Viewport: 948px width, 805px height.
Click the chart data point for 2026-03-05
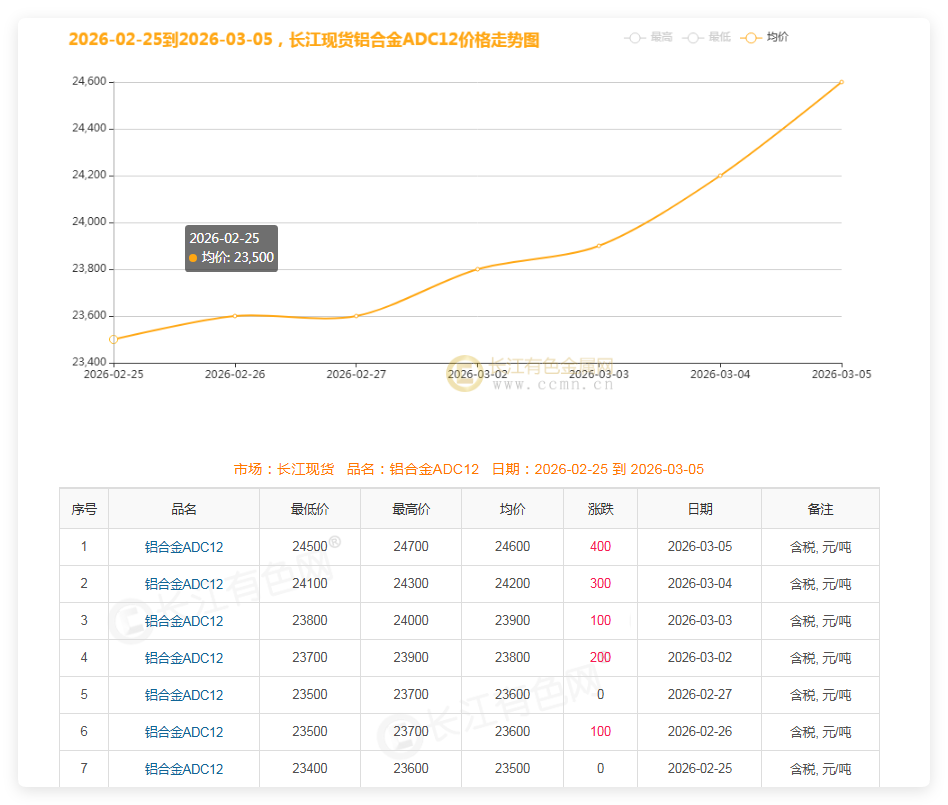842,82
